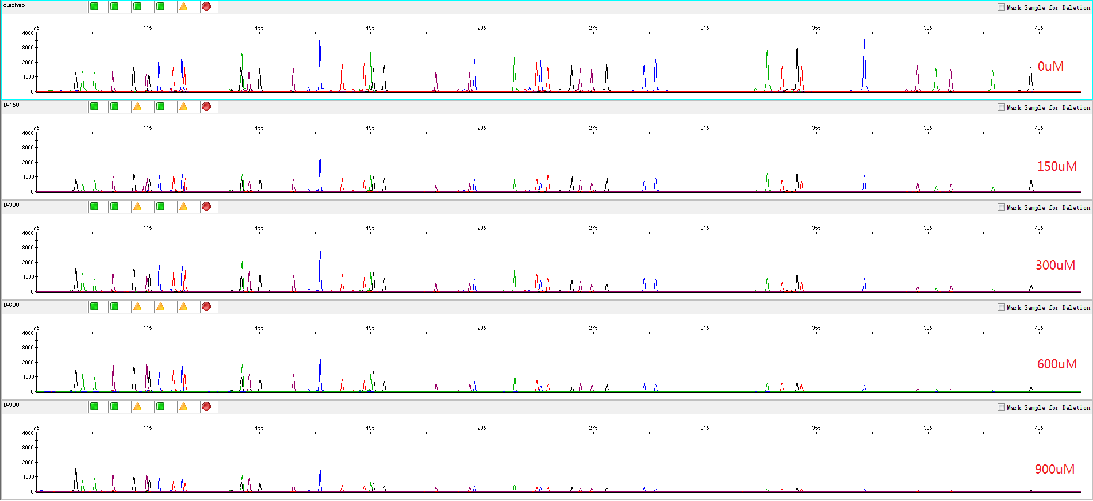Click second green square flag in 300uM panel header

coord(114,206)
